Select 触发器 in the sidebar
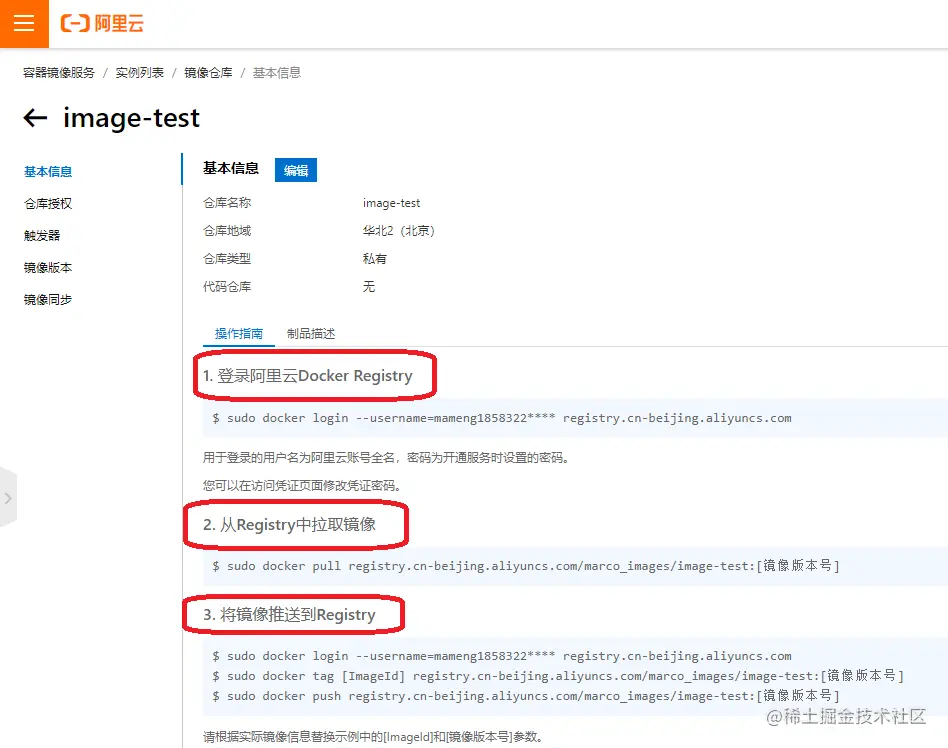Screen dimensions: 948x748 (x=42, y=235)
